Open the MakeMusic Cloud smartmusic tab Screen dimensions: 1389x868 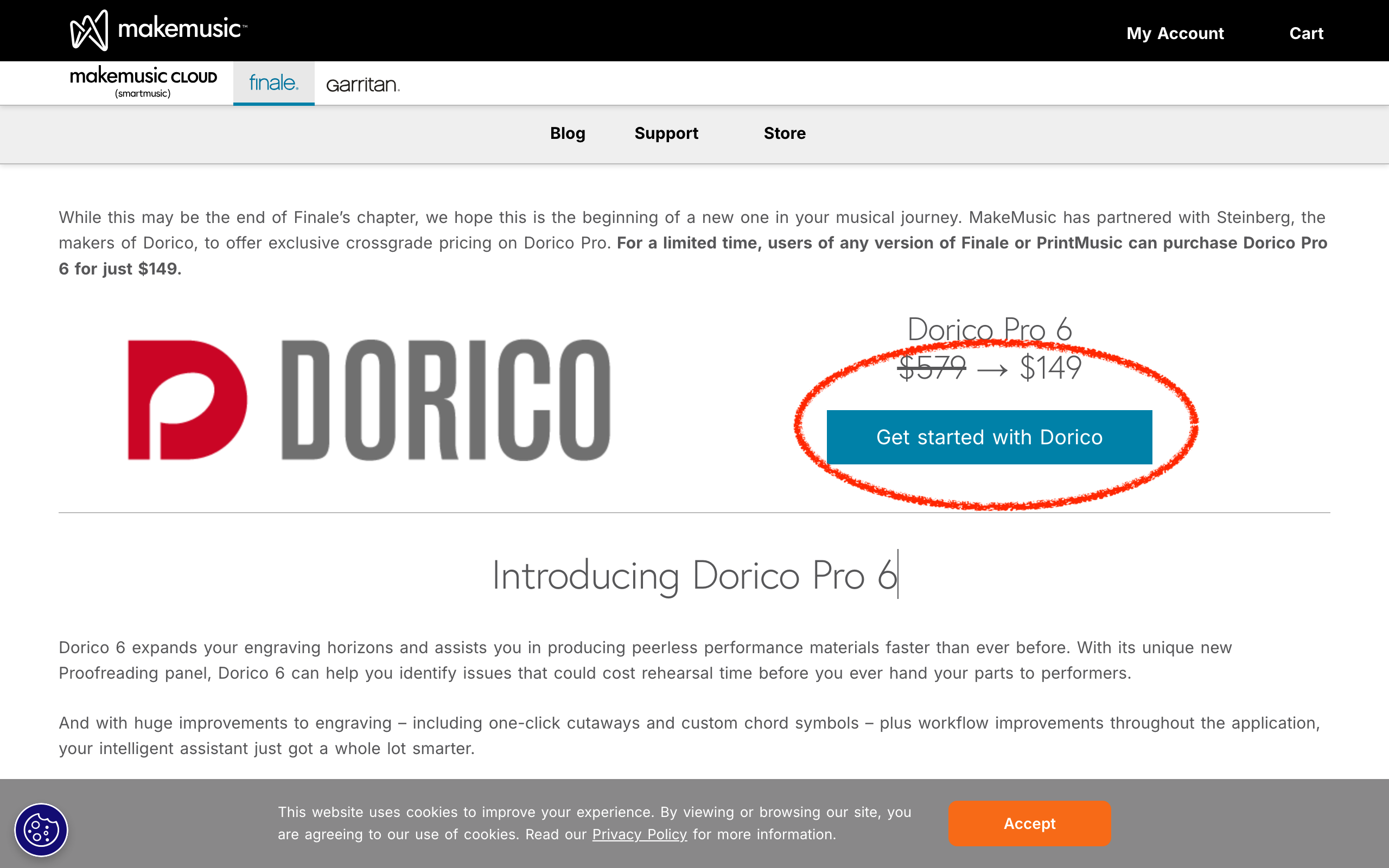(143, 82)
